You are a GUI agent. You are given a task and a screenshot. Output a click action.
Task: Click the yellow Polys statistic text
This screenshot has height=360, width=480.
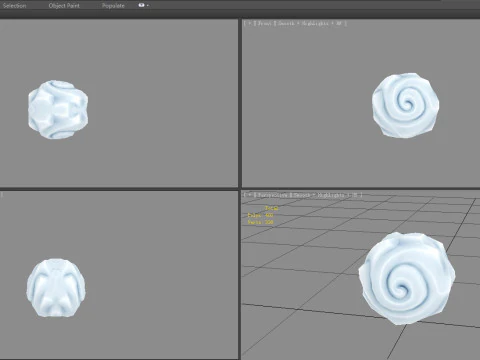pos(260,215)
